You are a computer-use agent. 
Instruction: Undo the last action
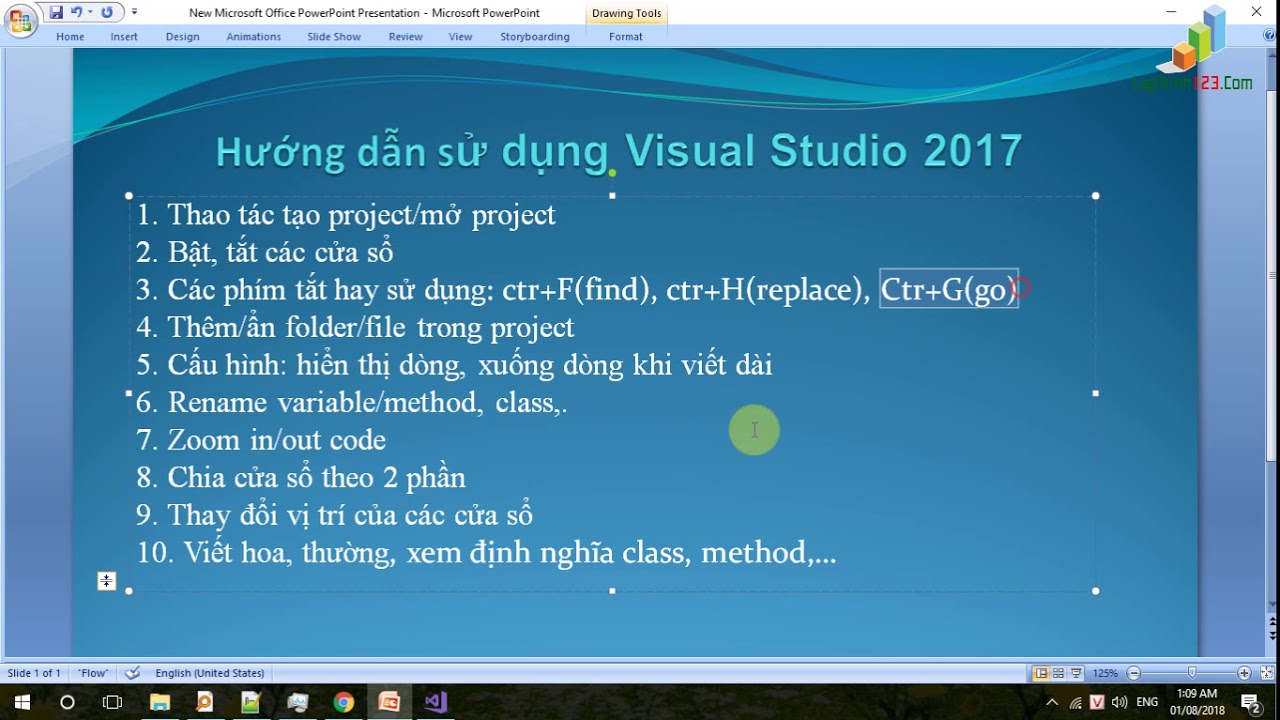[76, 13]
